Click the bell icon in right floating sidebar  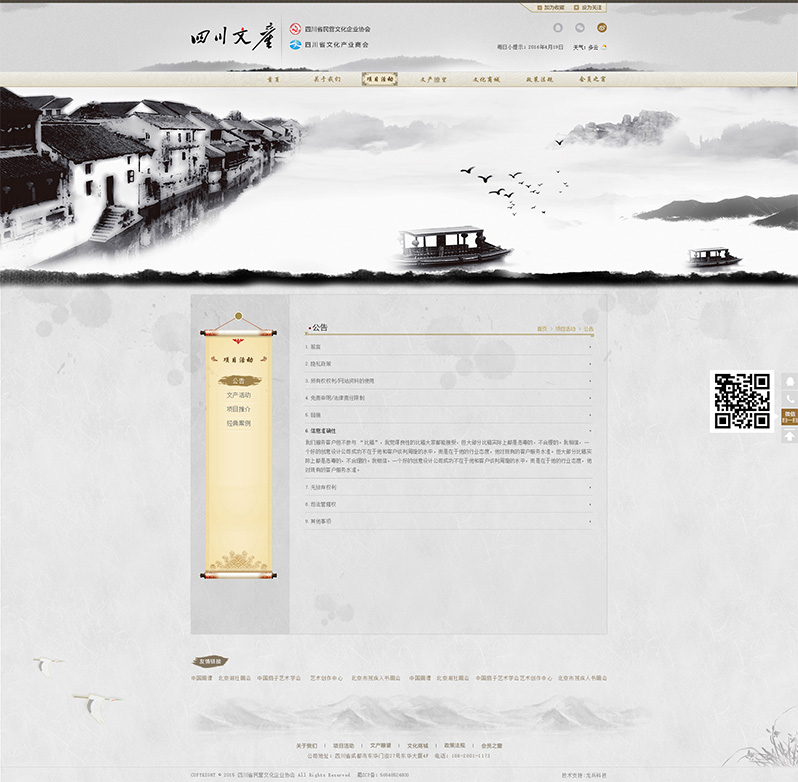(789, 381)
